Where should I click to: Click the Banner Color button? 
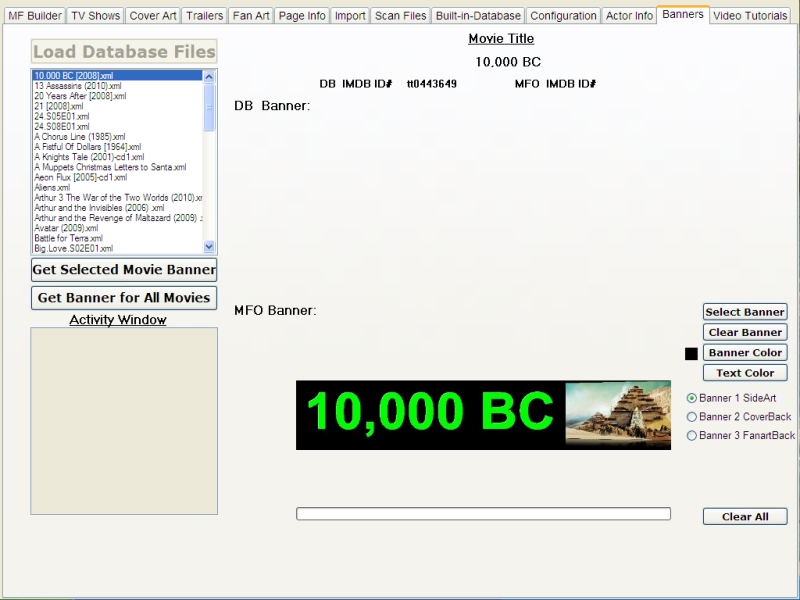click(x=745, y=353)
